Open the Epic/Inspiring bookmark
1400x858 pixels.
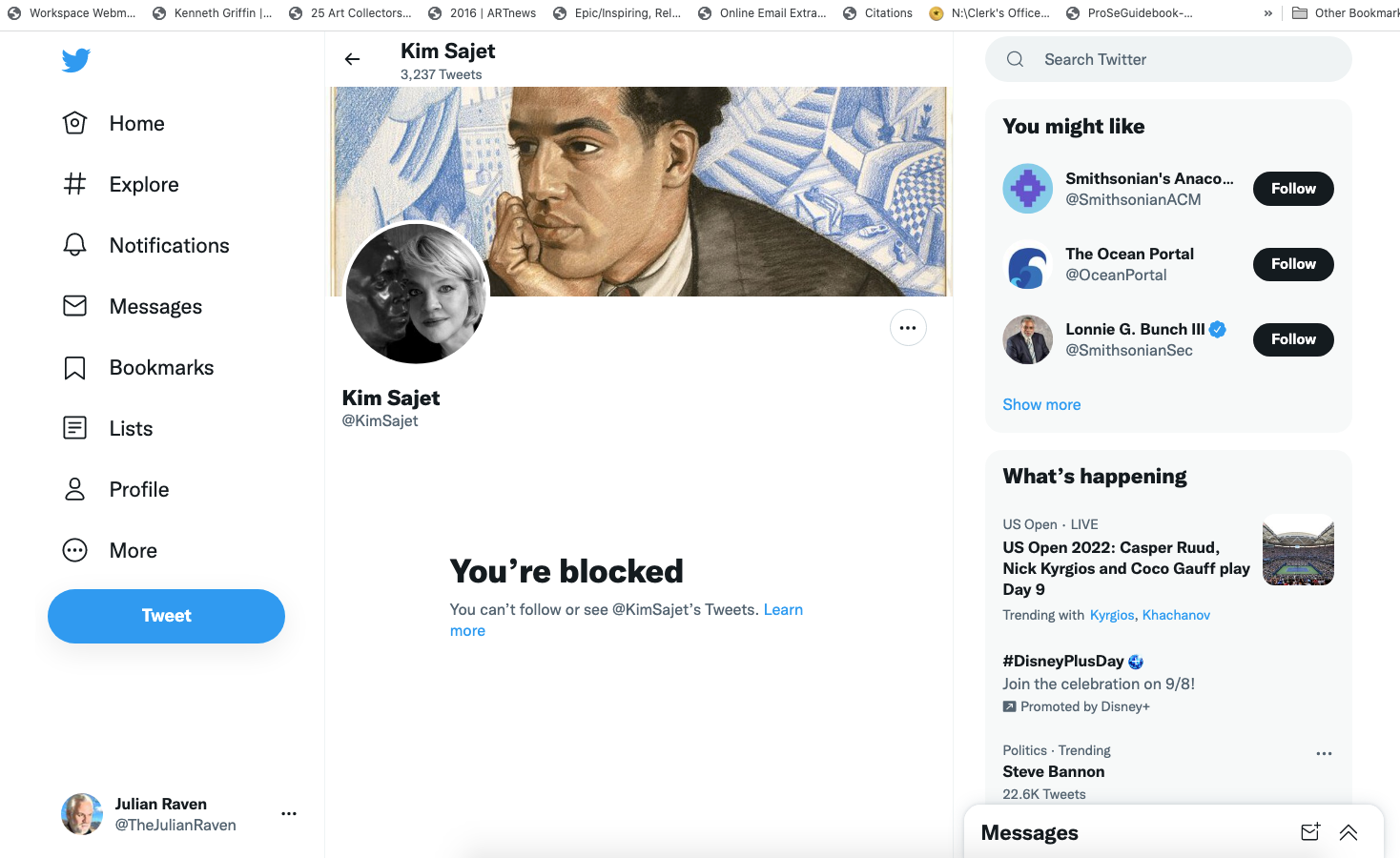coord(617,13)
